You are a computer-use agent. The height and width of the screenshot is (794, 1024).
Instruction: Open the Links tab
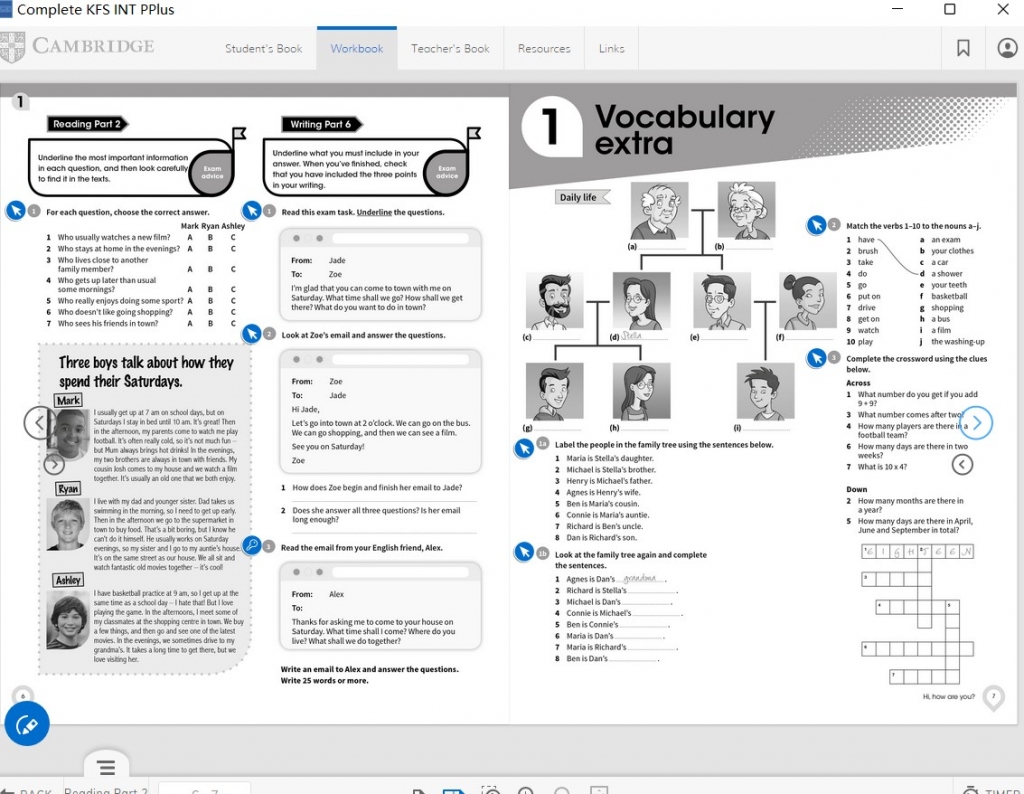pyautogui.click(x=611, y=48)
